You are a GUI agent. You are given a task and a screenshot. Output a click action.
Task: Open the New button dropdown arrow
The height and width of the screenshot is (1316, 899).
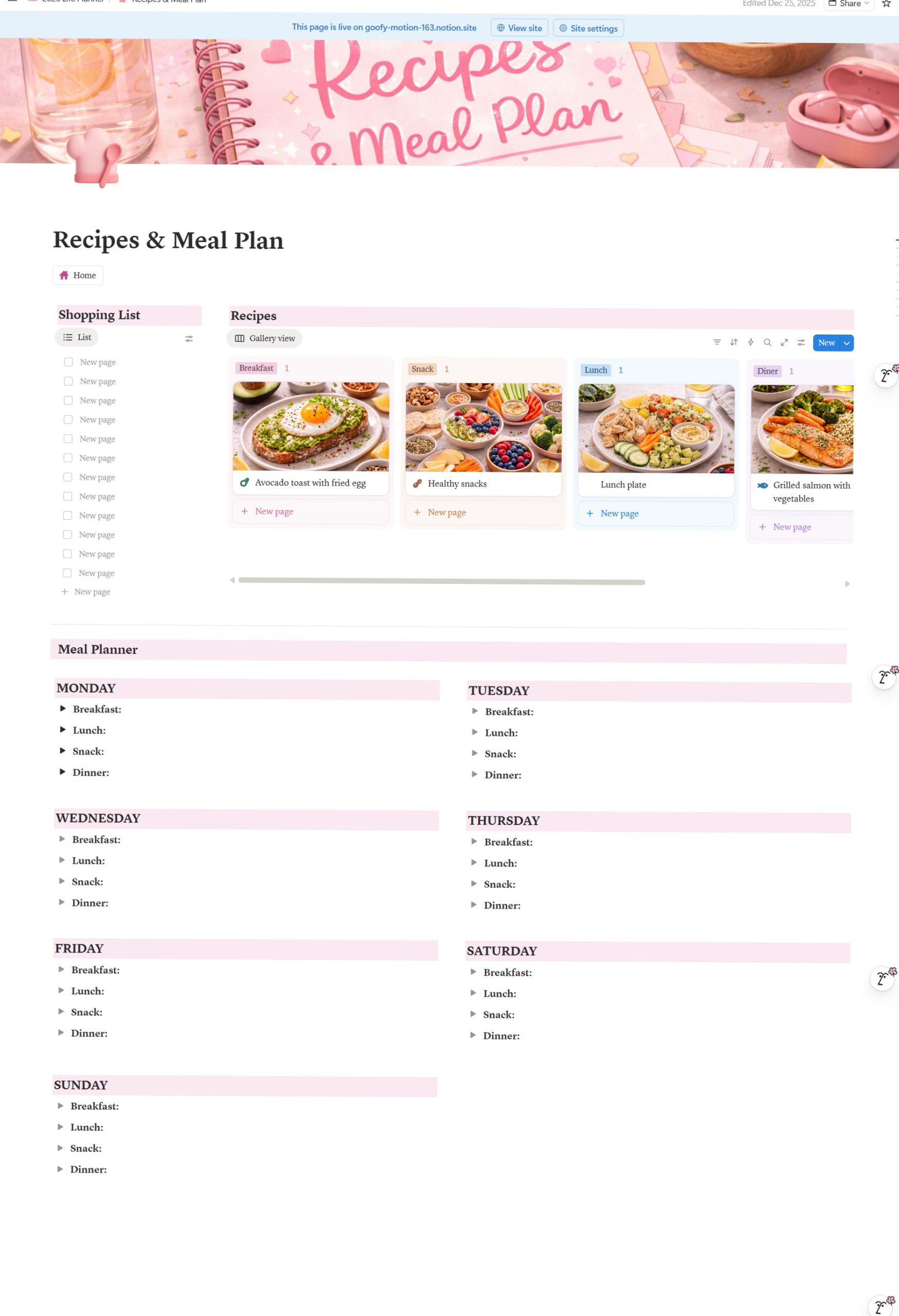[847, 342]
